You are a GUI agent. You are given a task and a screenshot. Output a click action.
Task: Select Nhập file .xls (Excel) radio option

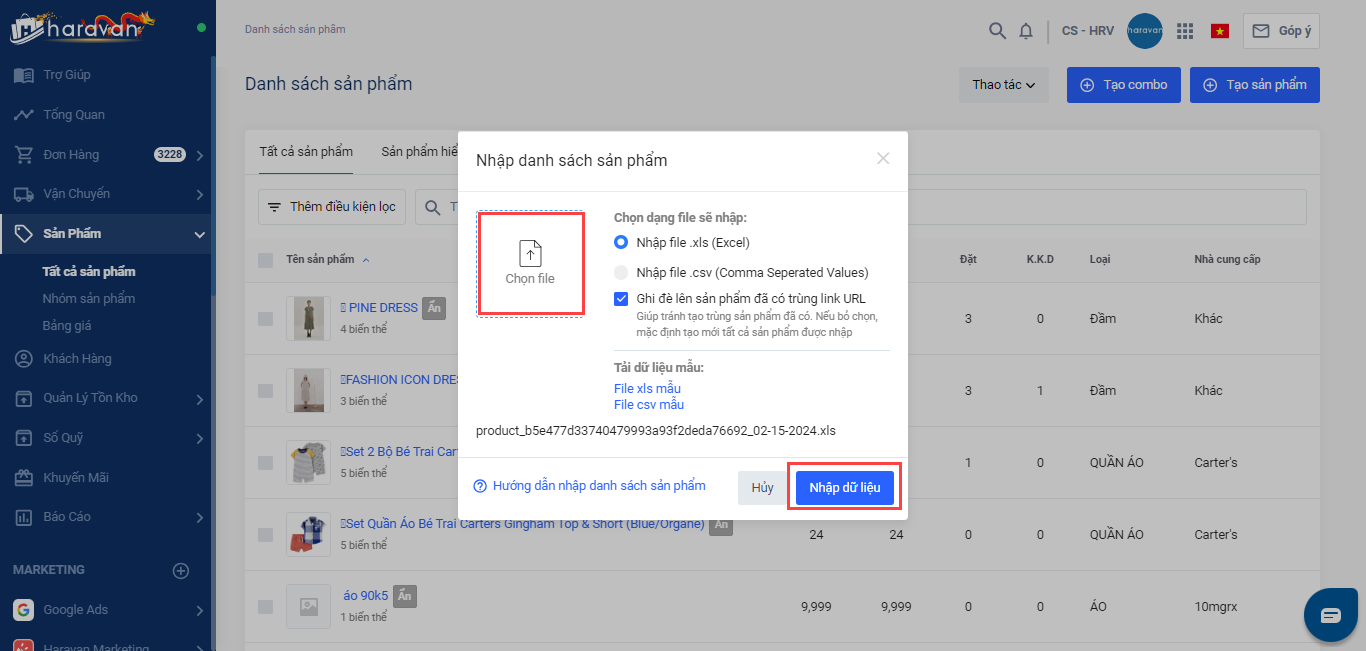pyautogui.click(x=621, y=242)
